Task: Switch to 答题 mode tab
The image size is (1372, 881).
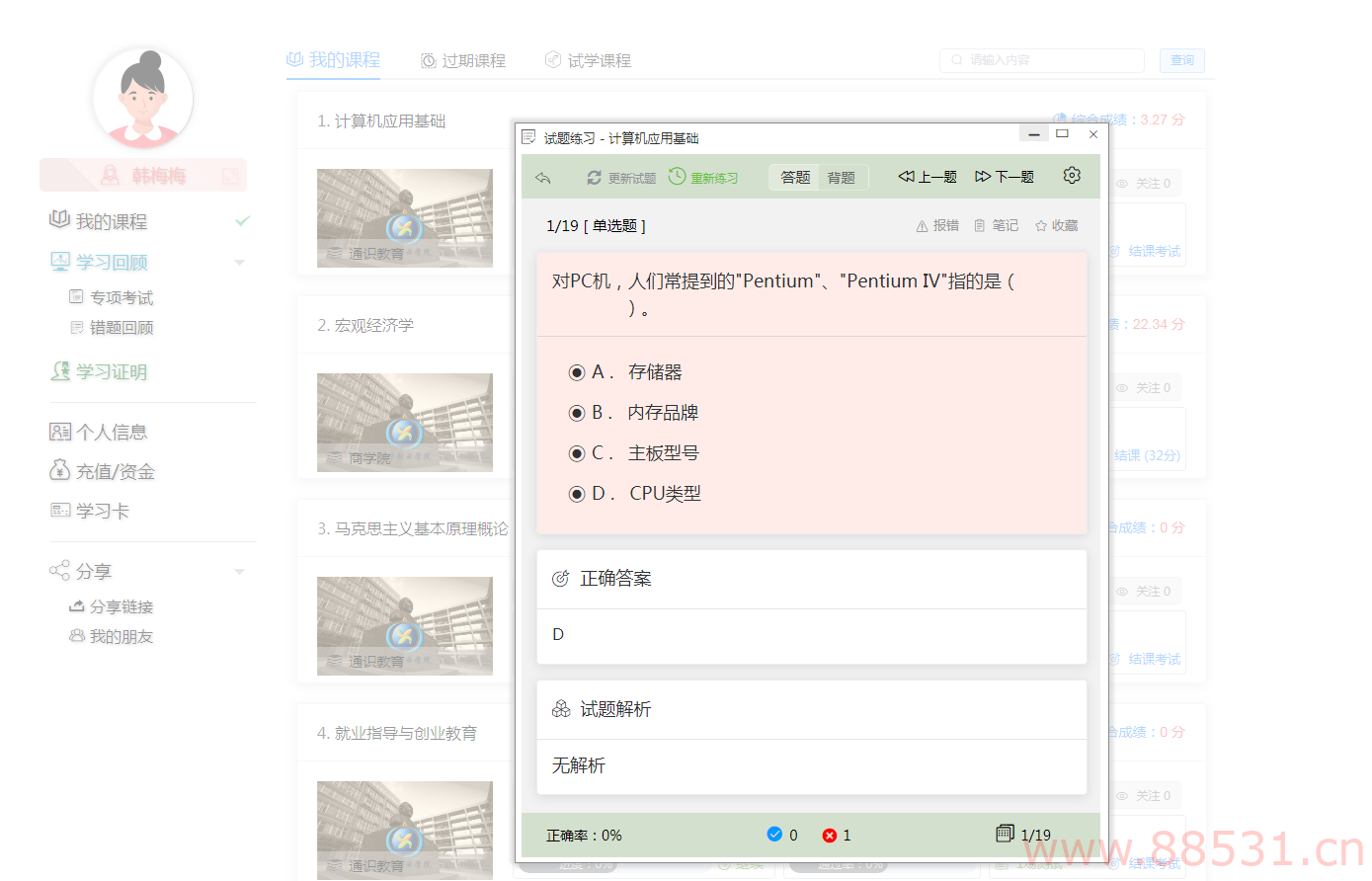Action: click(795, 178)
